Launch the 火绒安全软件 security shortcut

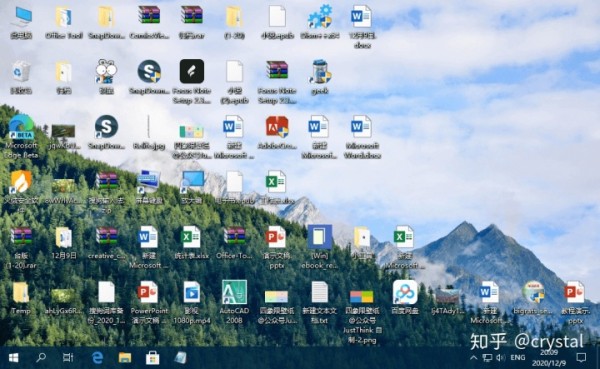click(x=21, y=182)
